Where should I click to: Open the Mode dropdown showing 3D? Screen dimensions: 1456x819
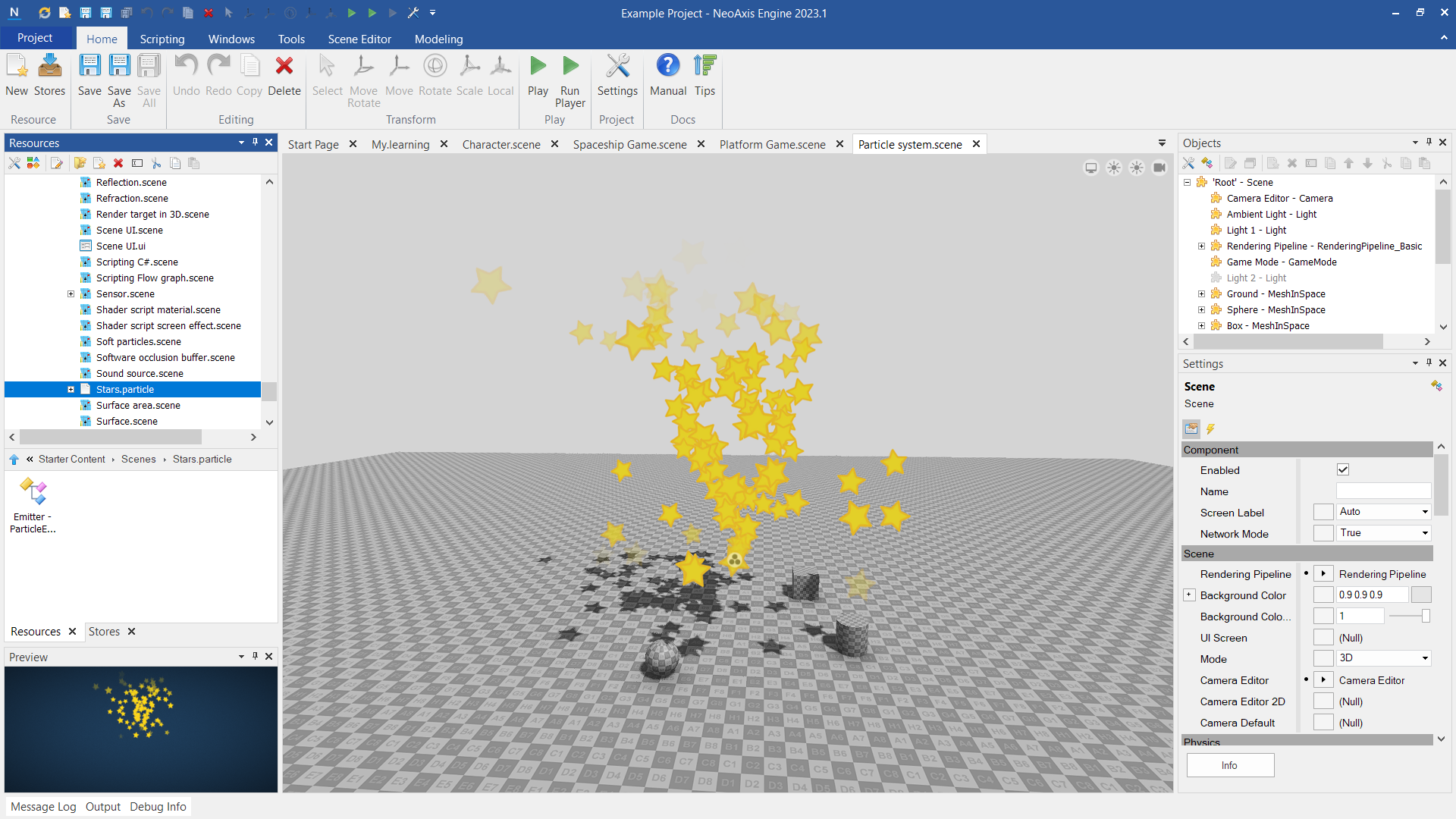pyautogui.click(x=1424, y=657)
